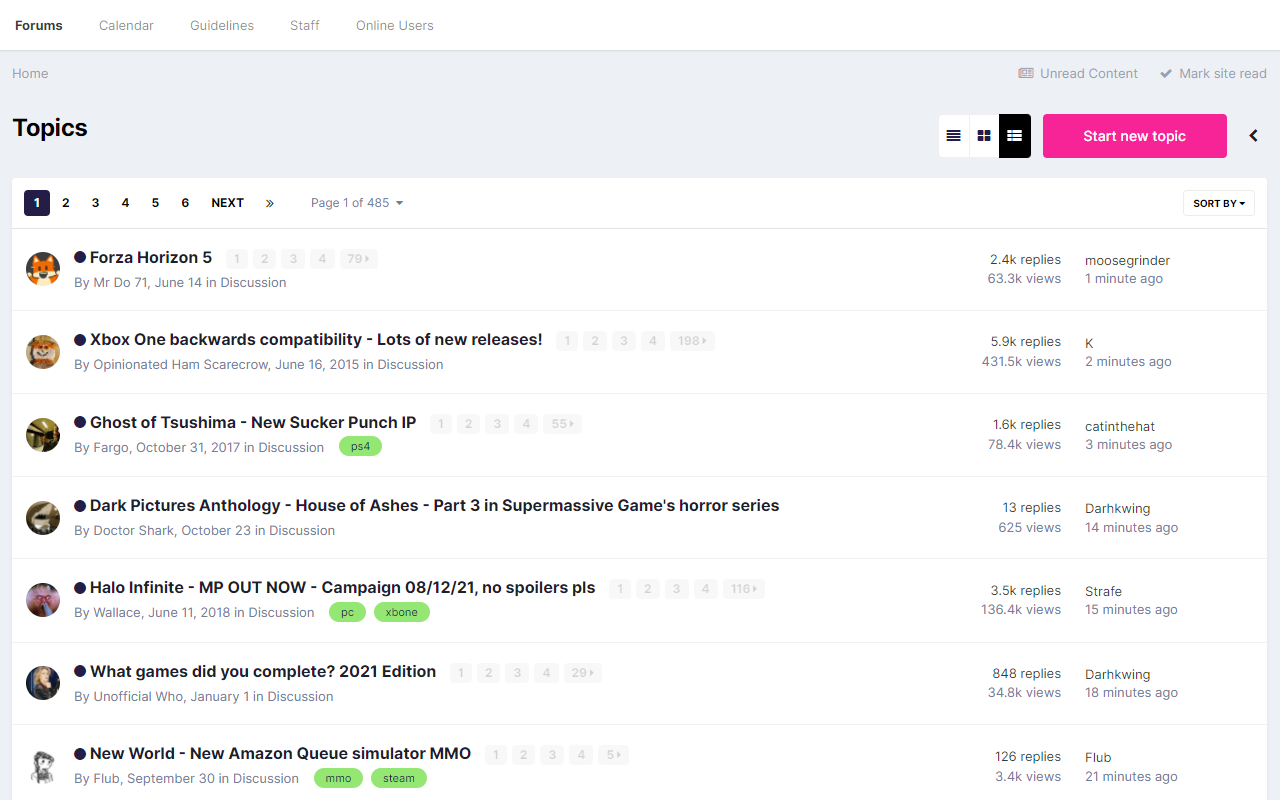Open Opinionated Ham Scarecrow's avatar
Screen dimensions: 1280x800
43,352
